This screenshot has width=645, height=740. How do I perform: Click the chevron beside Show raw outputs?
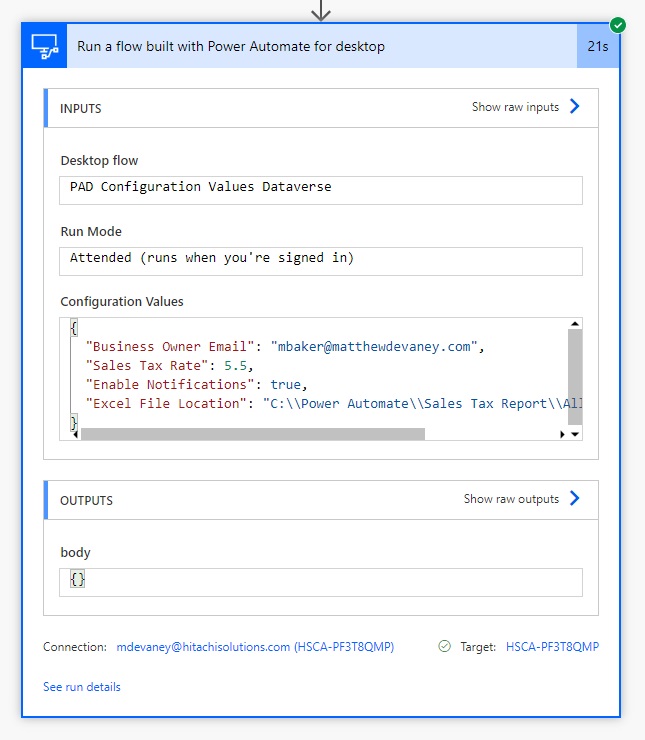pos(574,499)
